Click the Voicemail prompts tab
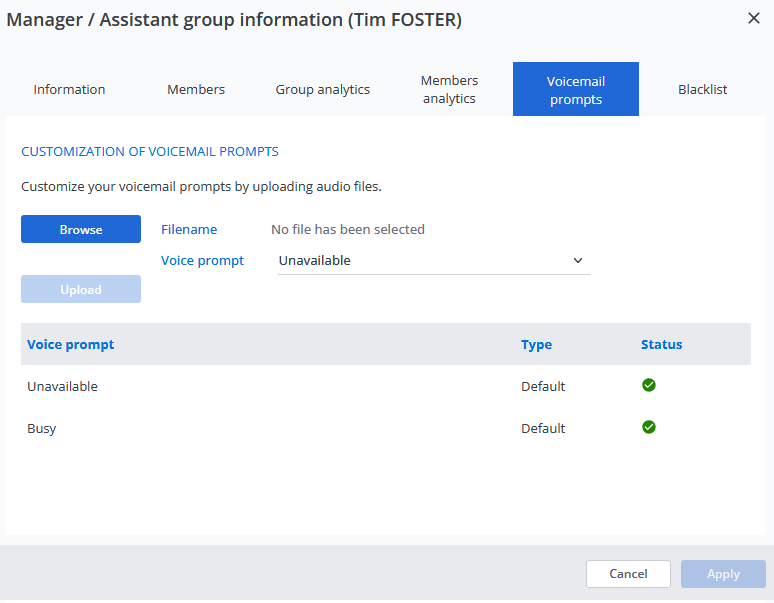Screen dimensions: 774x603 click(x=576, y=90)
